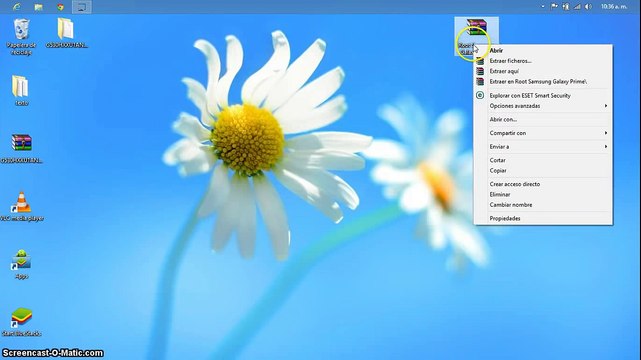Open Internet Explorer from the taskbar
The width and height of the screenshot is (641, 360).
click(16, 7)
